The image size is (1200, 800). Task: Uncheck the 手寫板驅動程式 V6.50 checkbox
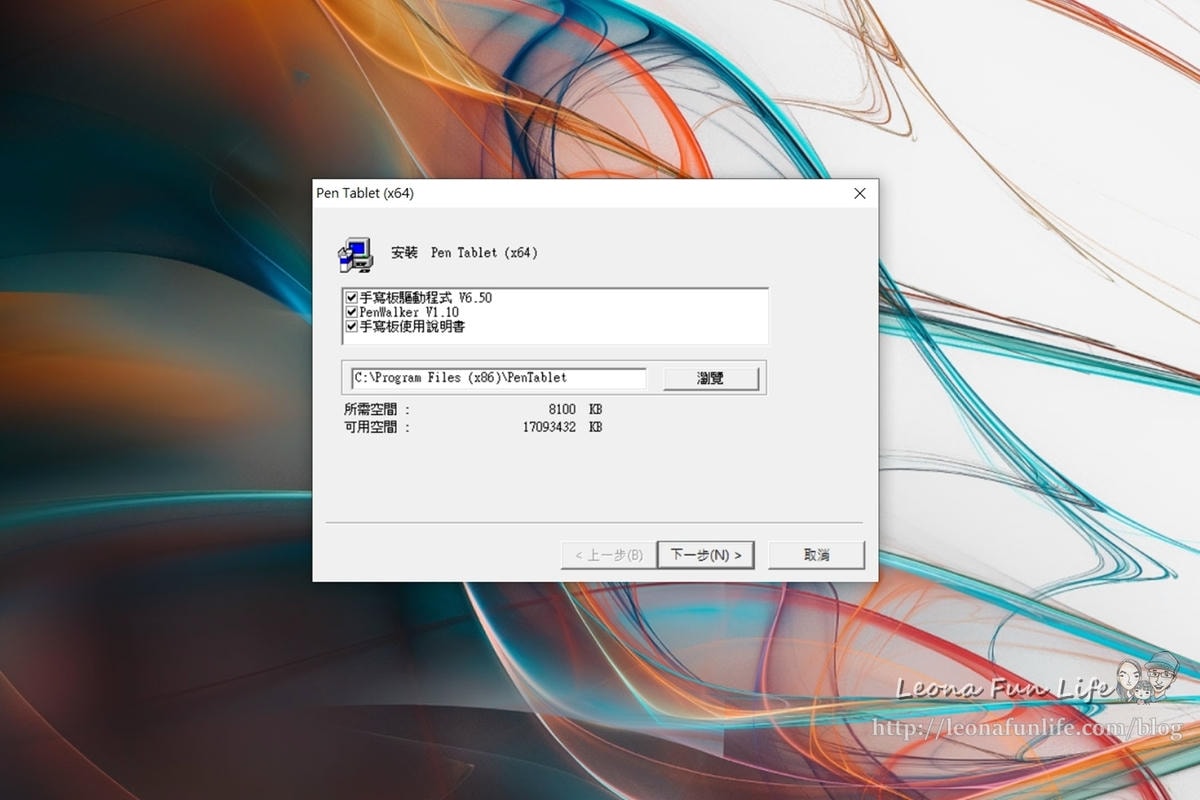coord(351,298)
